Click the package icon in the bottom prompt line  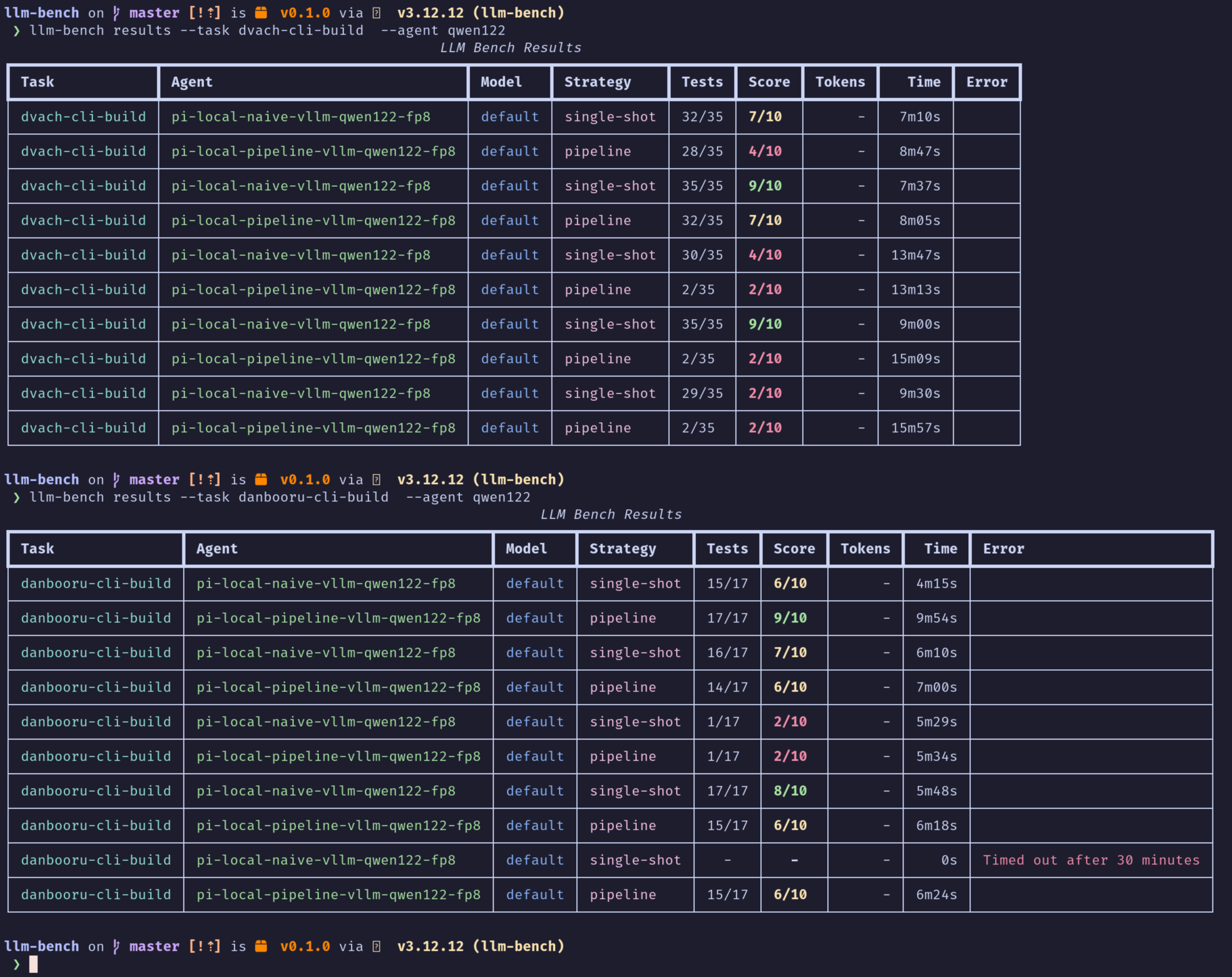pyautogui.click(x=261, y=946)
